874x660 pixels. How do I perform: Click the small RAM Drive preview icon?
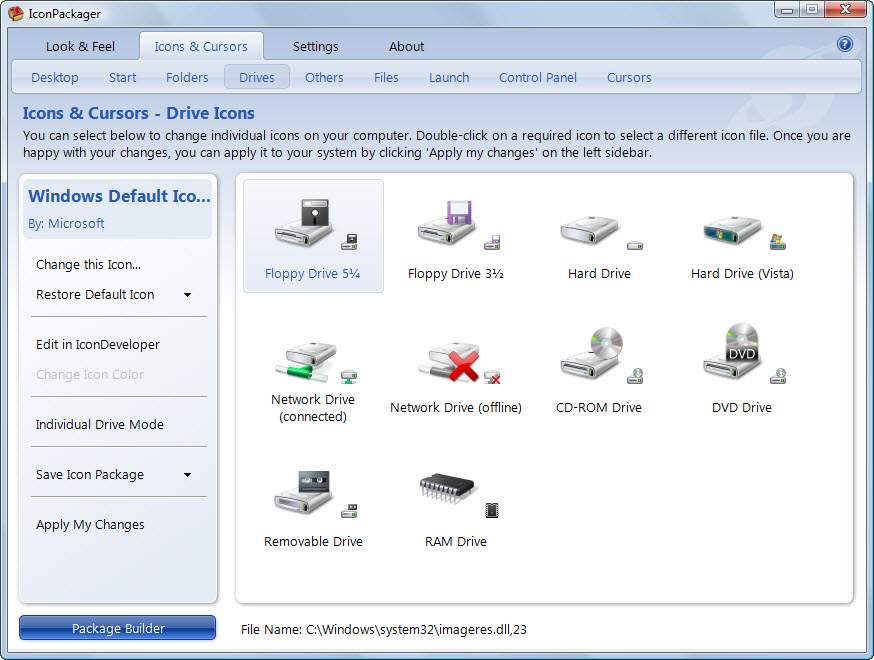click(492, 510)
